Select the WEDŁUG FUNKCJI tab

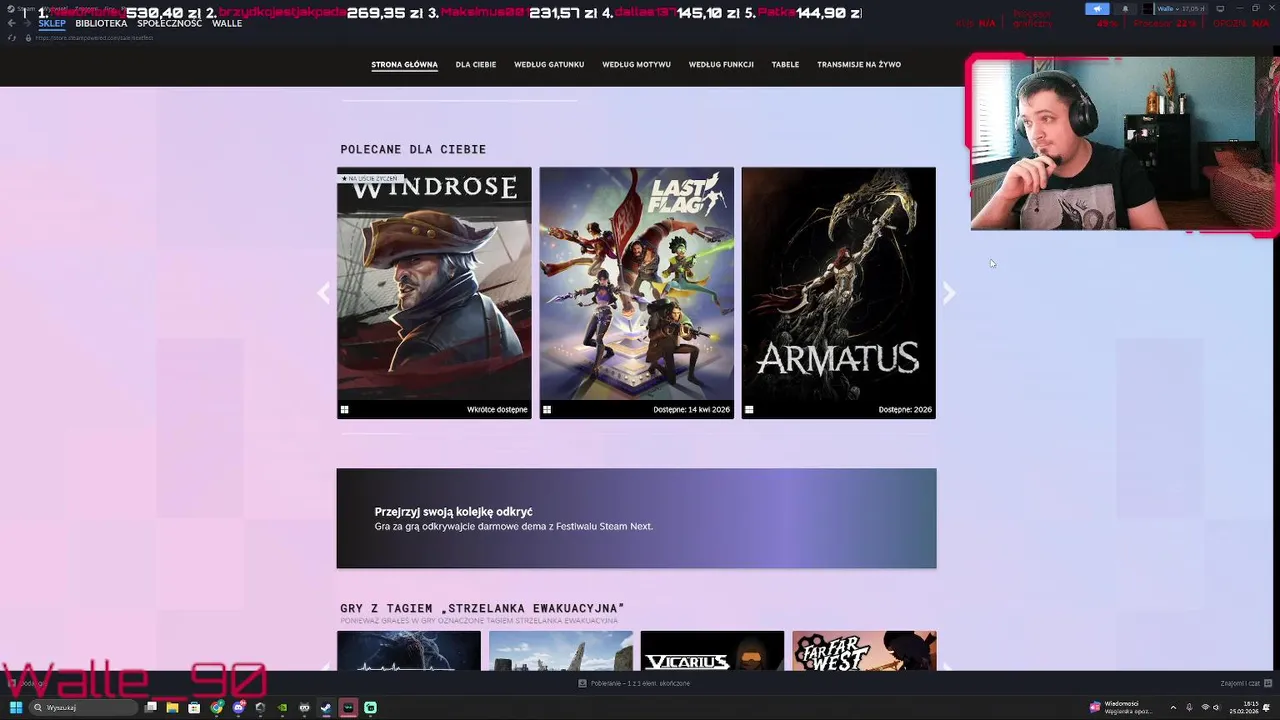[721, 65]
